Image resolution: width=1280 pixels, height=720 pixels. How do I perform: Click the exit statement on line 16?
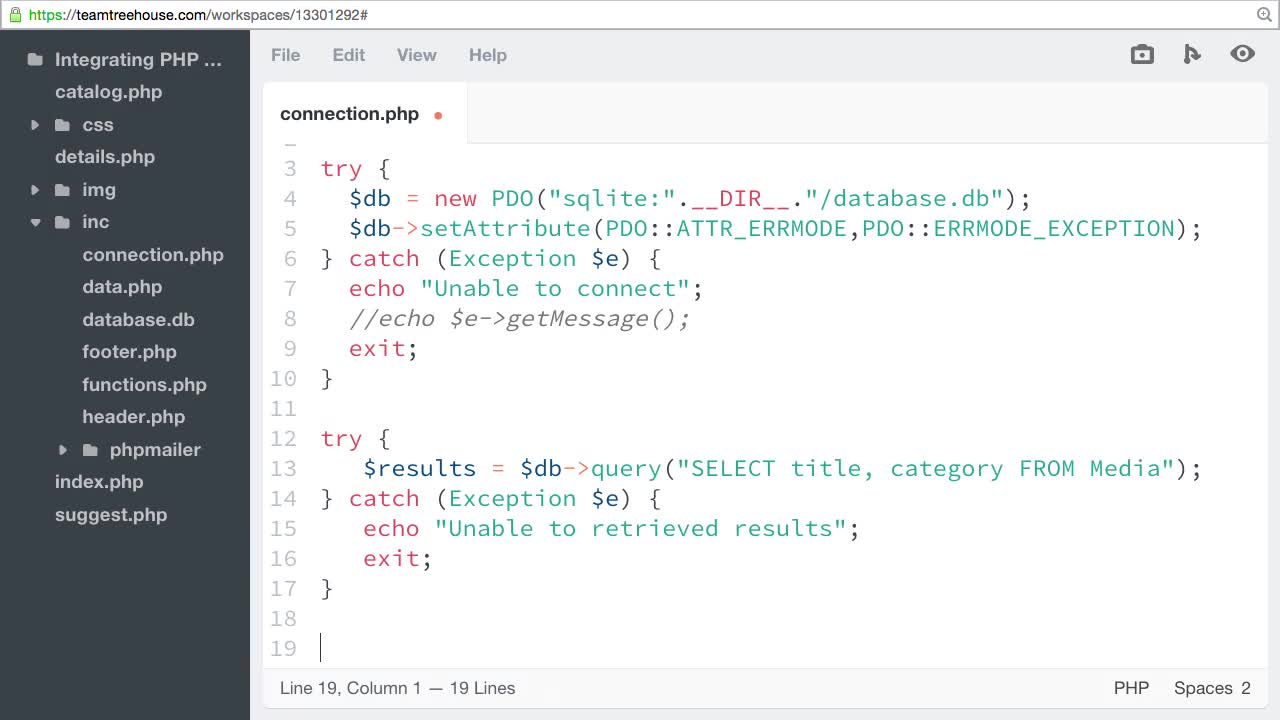tap(391, 558)
